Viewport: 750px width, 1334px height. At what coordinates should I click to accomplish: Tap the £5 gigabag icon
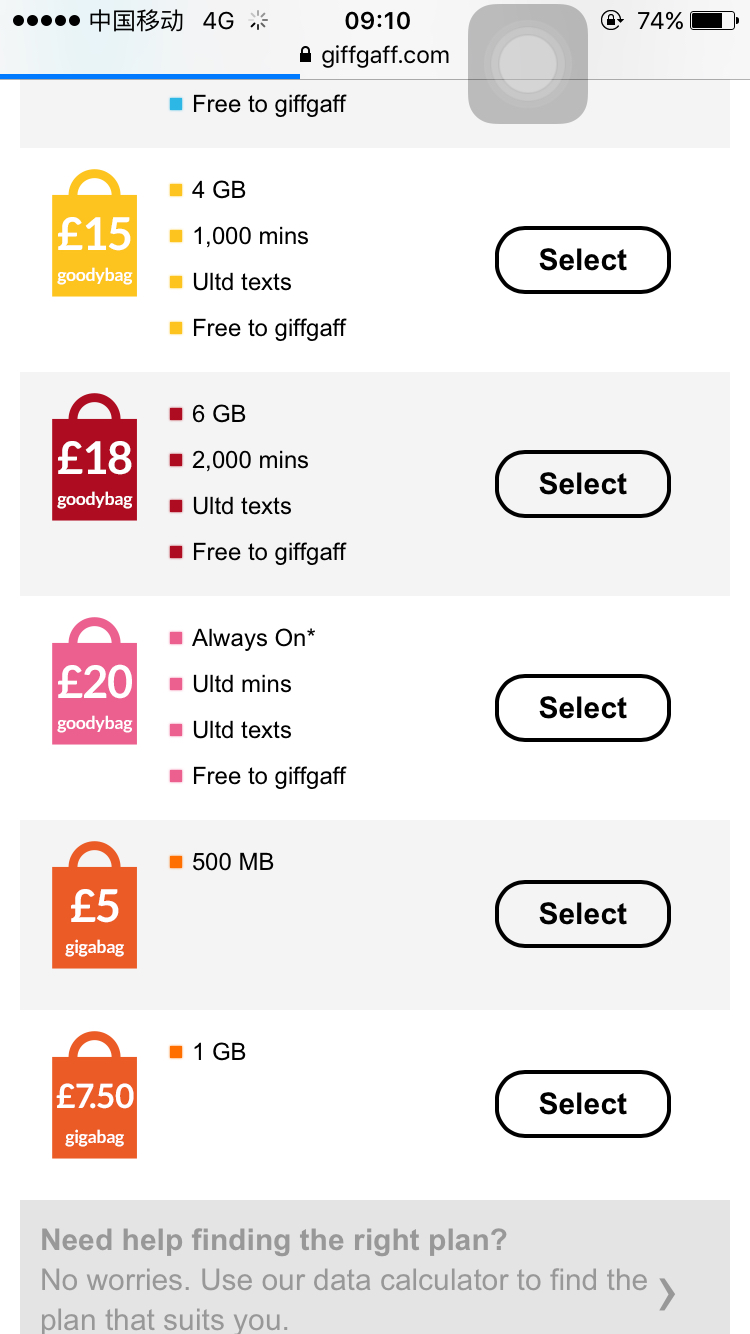[94, 908]
